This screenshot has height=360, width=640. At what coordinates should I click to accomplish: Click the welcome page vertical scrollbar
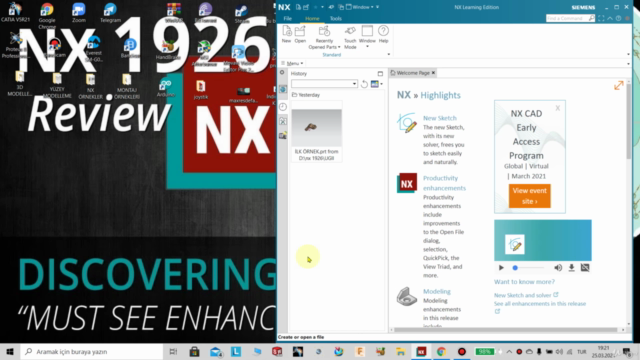click(629, 122)
